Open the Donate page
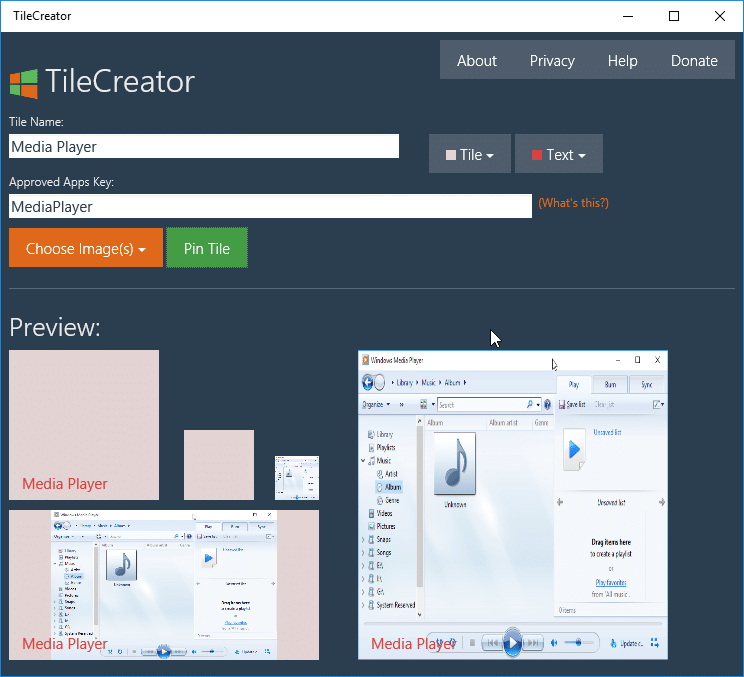The height and width of the screenshot is (677, 744). pos(694,60)
